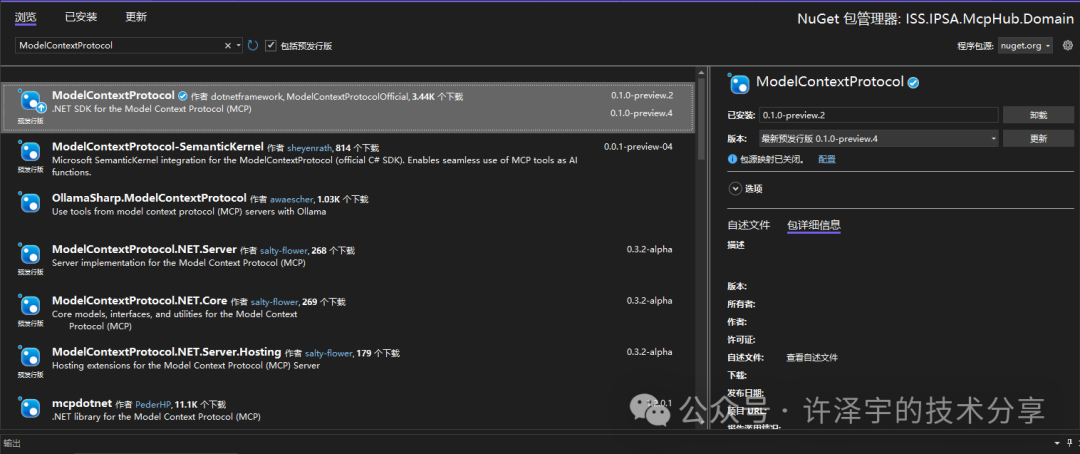Viewport: 1080px width, 454px height.
Task: Click the 查看自述文件 link
Action: coord(812,358)
